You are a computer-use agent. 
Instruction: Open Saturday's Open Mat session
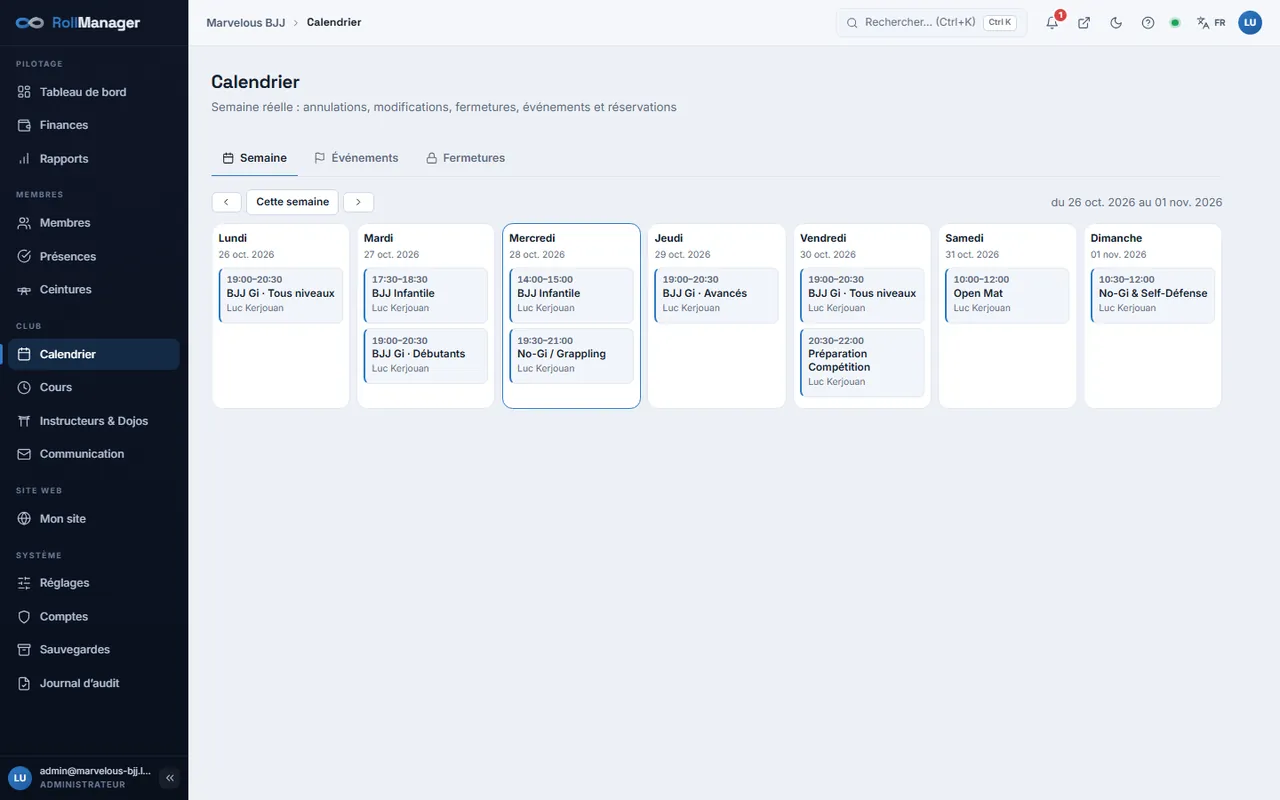click(x=1007, y=295)
